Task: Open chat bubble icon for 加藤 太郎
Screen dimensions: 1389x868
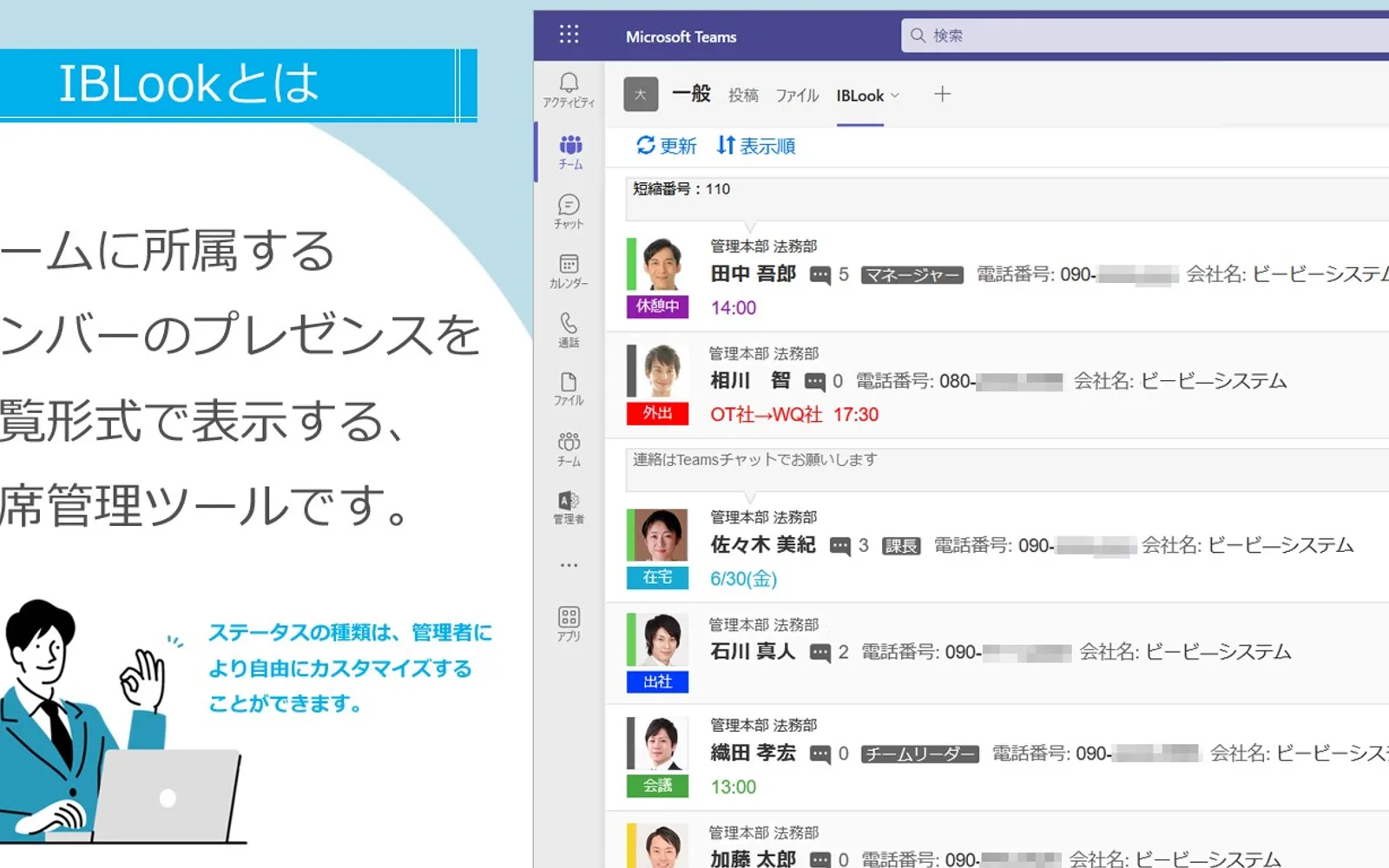Action: click(x=820, y=859)
